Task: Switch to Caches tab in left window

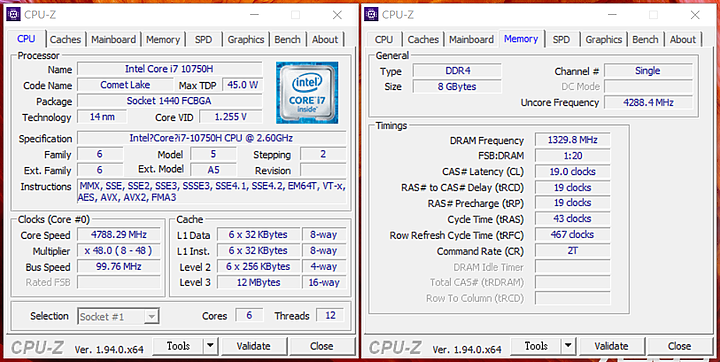Action: (65, 40)
